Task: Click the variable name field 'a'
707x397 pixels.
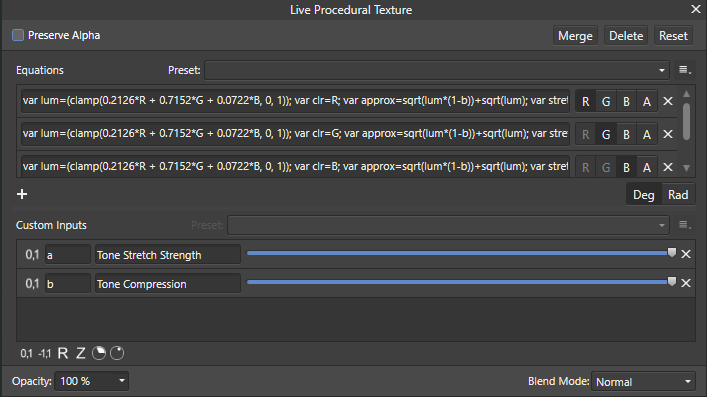Action: coord(68,255)
